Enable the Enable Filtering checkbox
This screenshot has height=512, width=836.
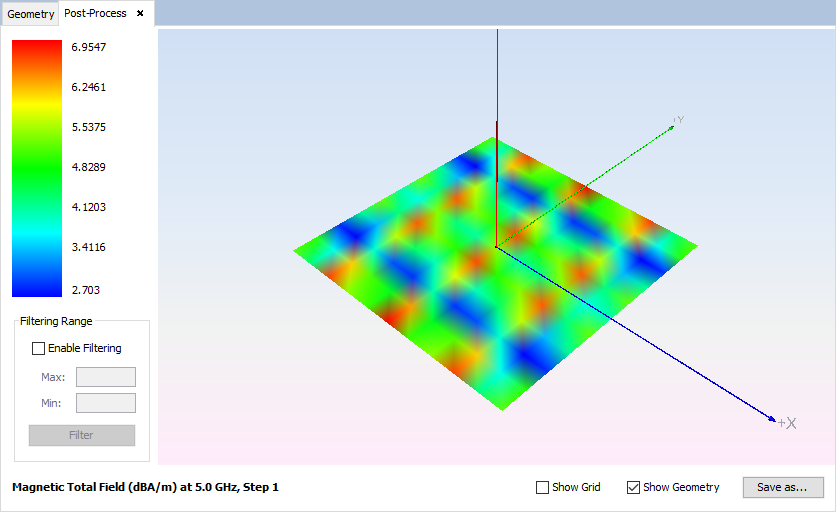[39, 349]
